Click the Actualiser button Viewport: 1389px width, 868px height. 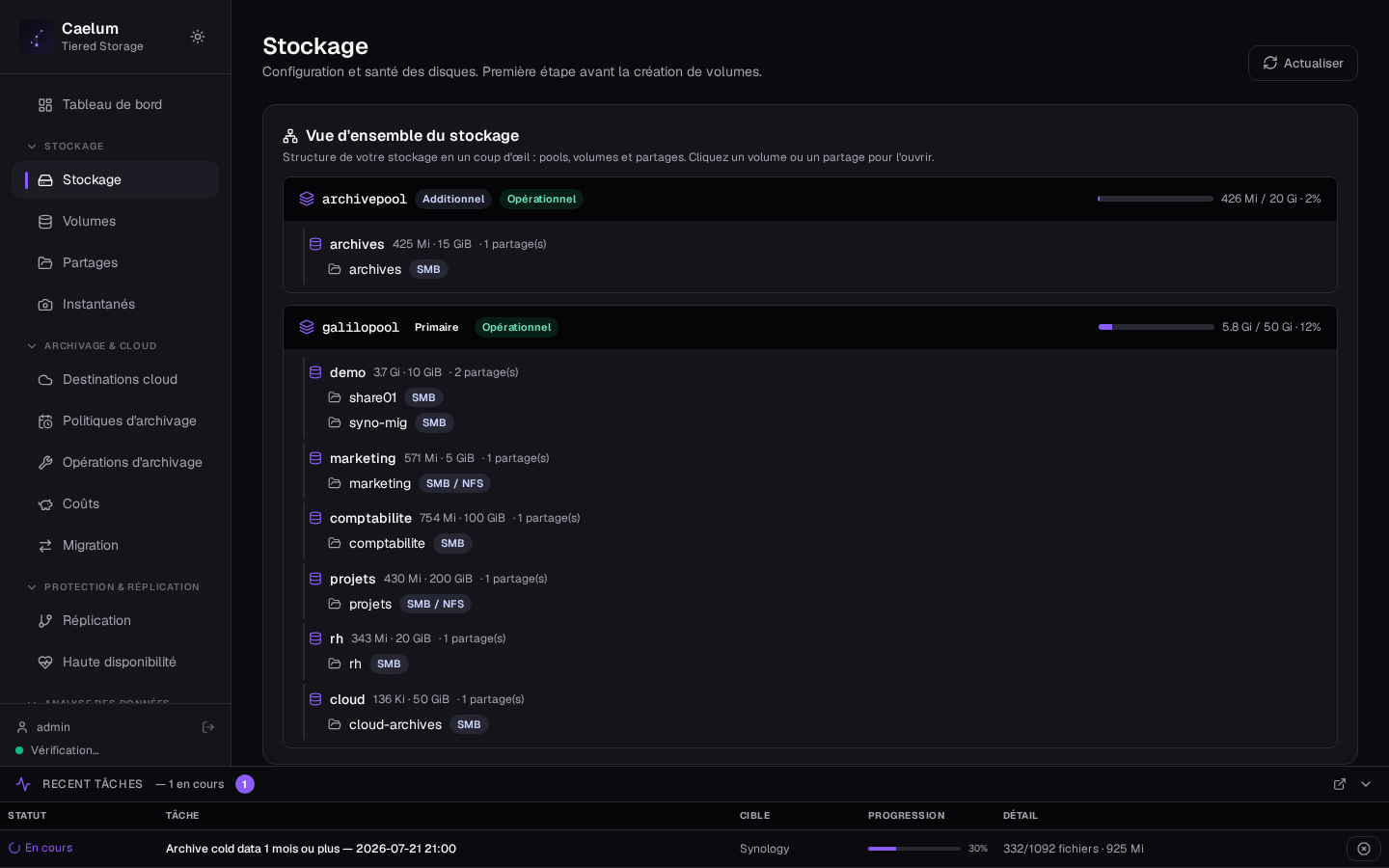pos(1303,63)
